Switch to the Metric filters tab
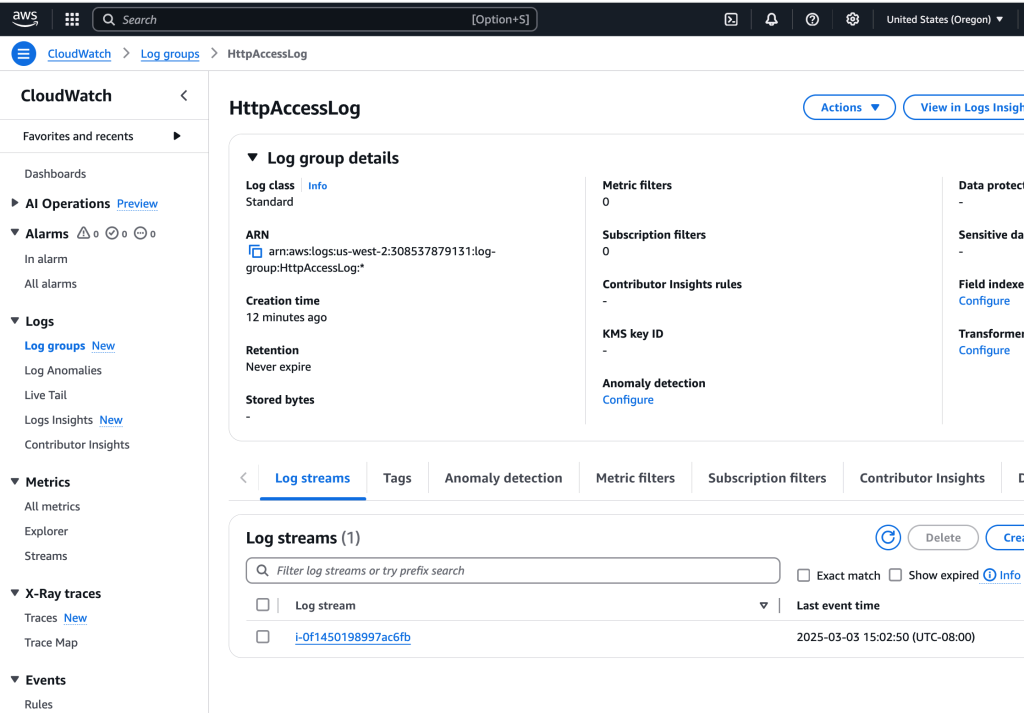Screen dimensions: 1024x713 click(635, 478)
